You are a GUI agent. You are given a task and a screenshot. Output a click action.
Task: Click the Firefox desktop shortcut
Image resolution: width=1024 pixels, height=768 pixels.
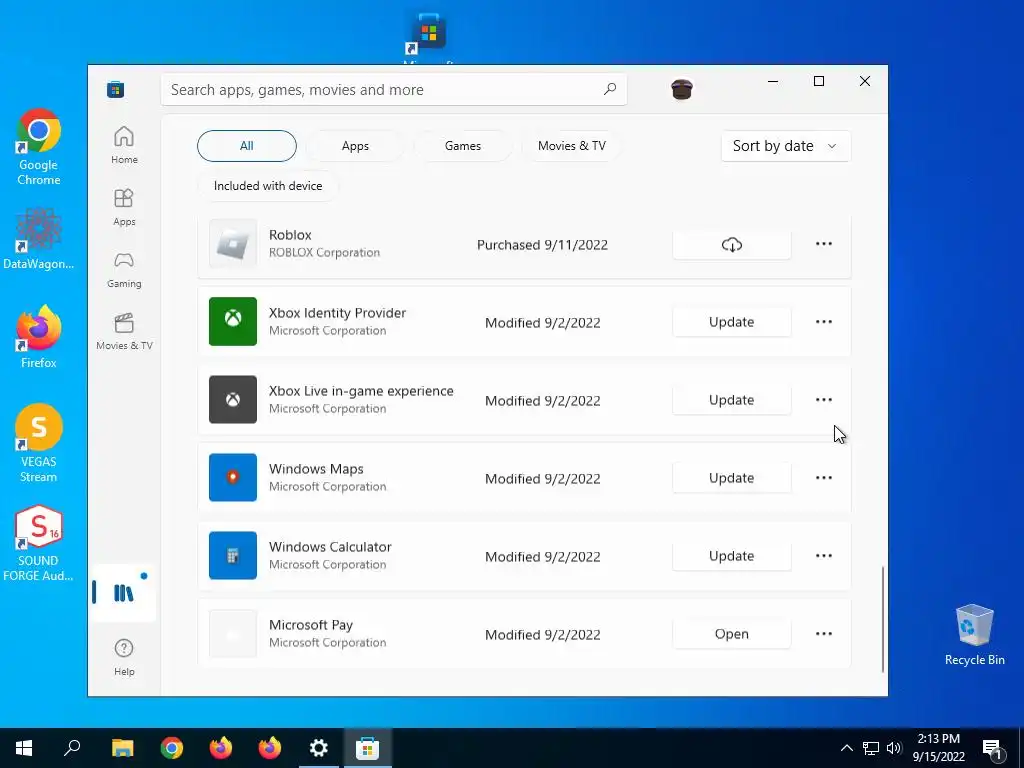click(x=39, y=338)
